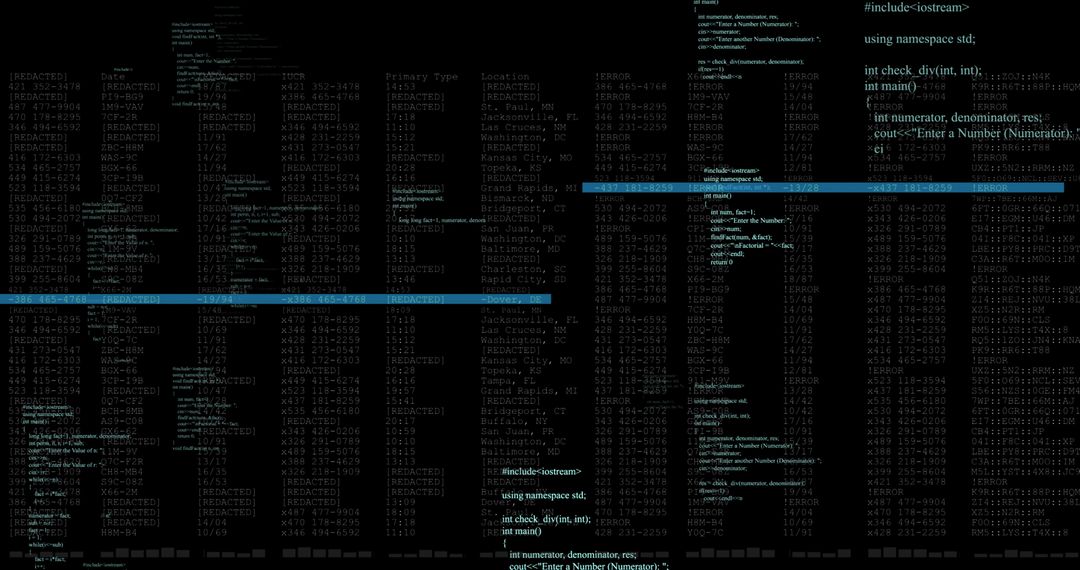Click the findFact(num, &fact); code line
The image size is (1080, 570).
coord(742,237)
